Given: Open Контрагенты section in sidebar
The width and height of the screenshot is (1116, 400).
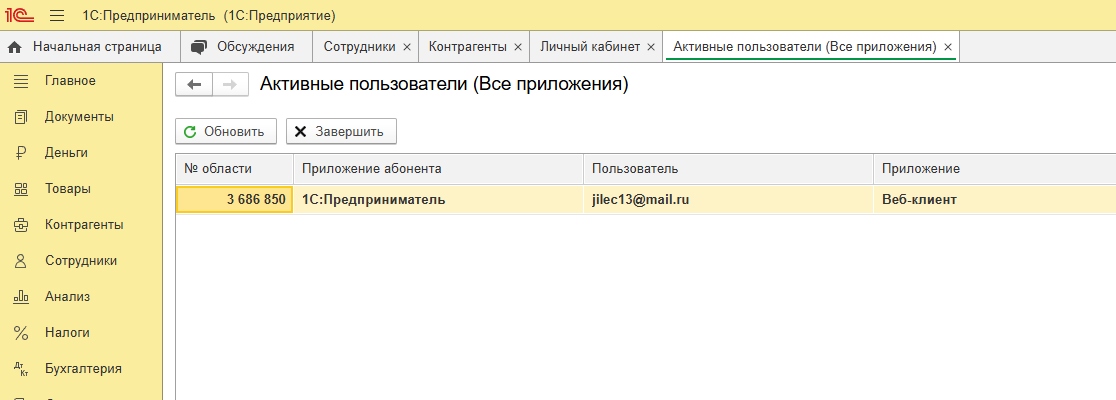Looking at the screenshot, I should pos(84,224).
